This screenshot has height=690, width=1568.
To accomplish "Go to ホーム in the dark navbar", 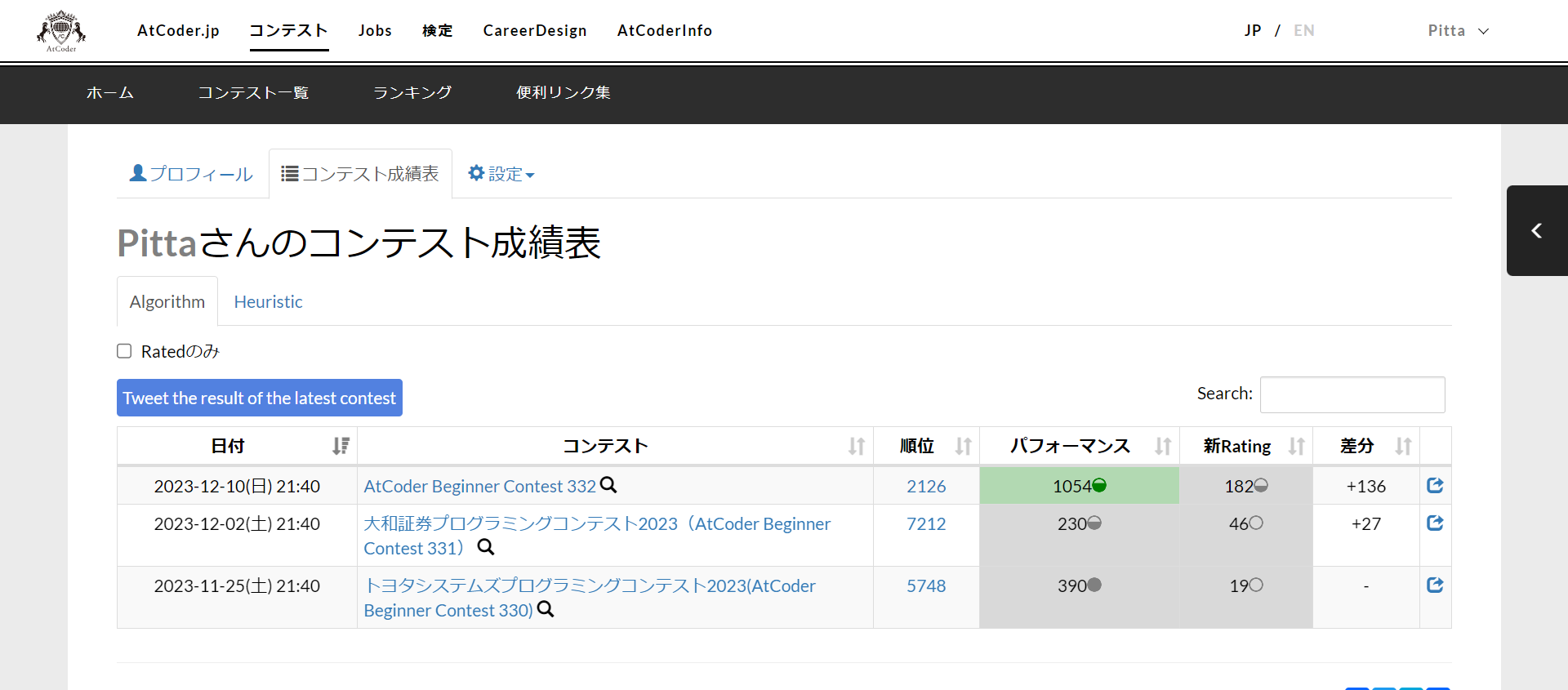I will [x=110, y=93].
